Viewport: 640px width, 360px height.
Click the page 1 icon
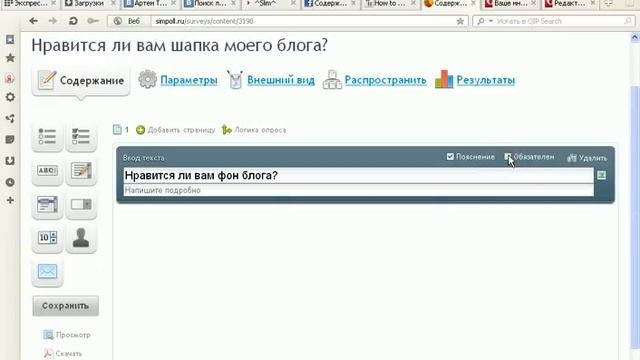[x=117, y=130]
